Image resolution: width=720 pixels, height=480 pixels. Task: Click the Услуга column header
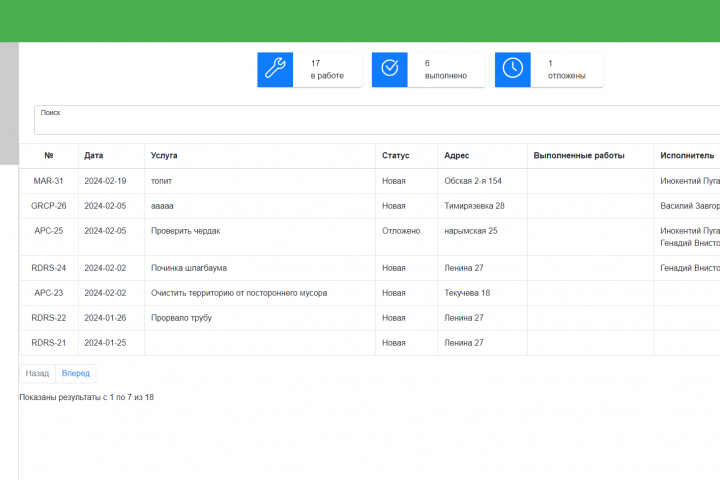[164, 156]
